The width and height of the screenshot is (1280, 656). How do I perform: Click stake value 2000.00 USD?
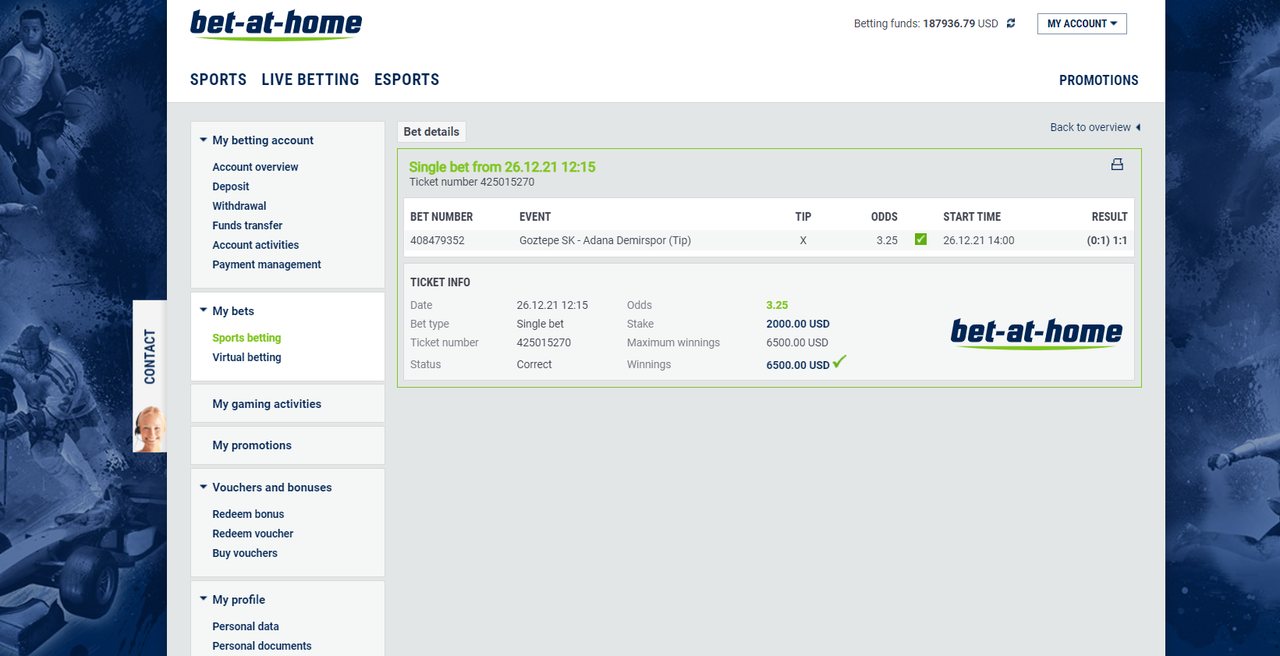pyautogui.click(x=798, y=324)
